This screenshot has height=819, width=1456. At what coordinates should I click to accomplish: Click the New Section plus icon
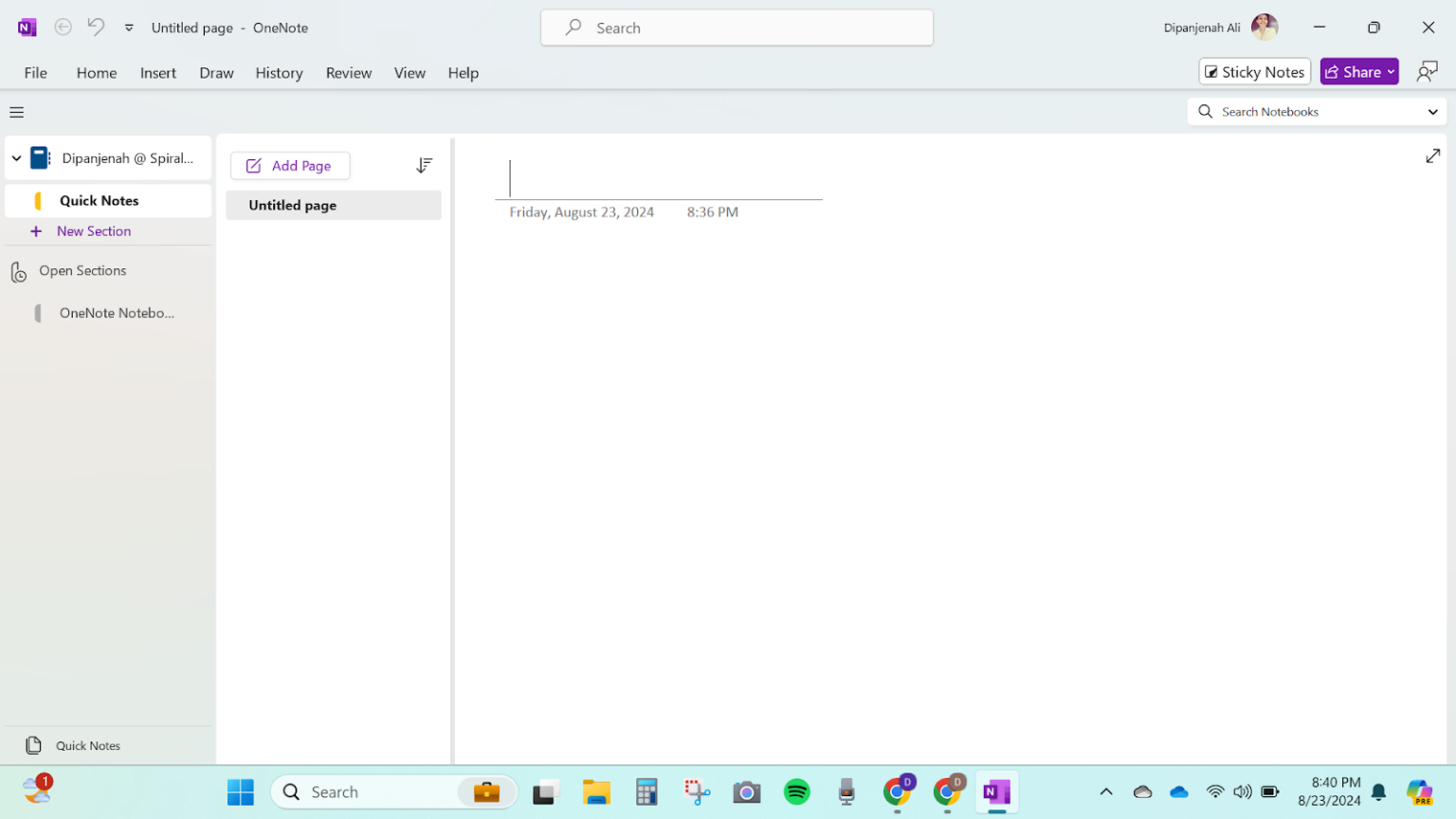(37, 230)
